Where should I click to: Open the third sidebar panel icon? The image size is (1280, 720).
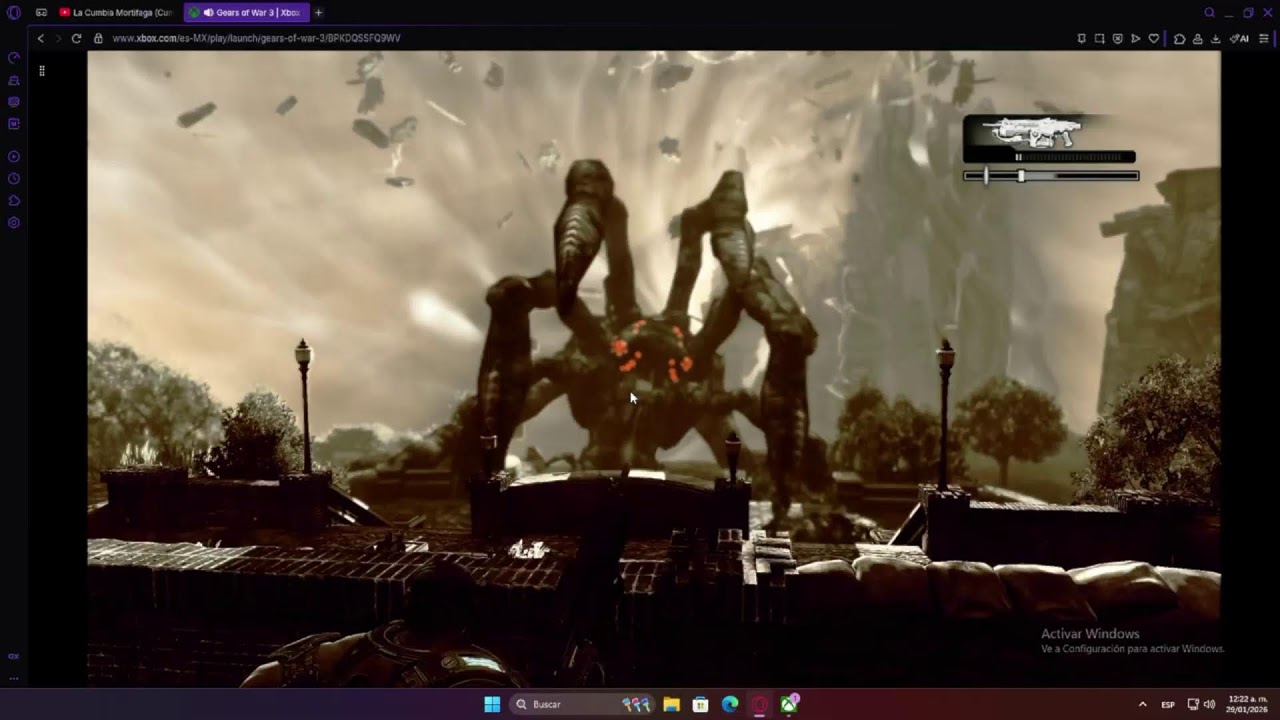tap(14, 102)
